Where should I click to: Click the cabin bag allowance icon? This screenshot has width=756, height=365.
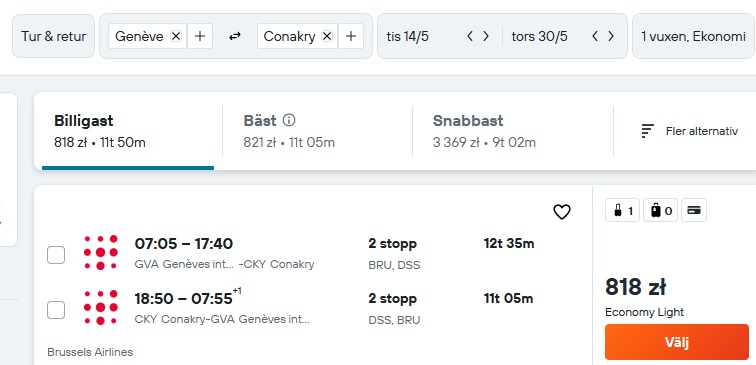tap(622, 210)
